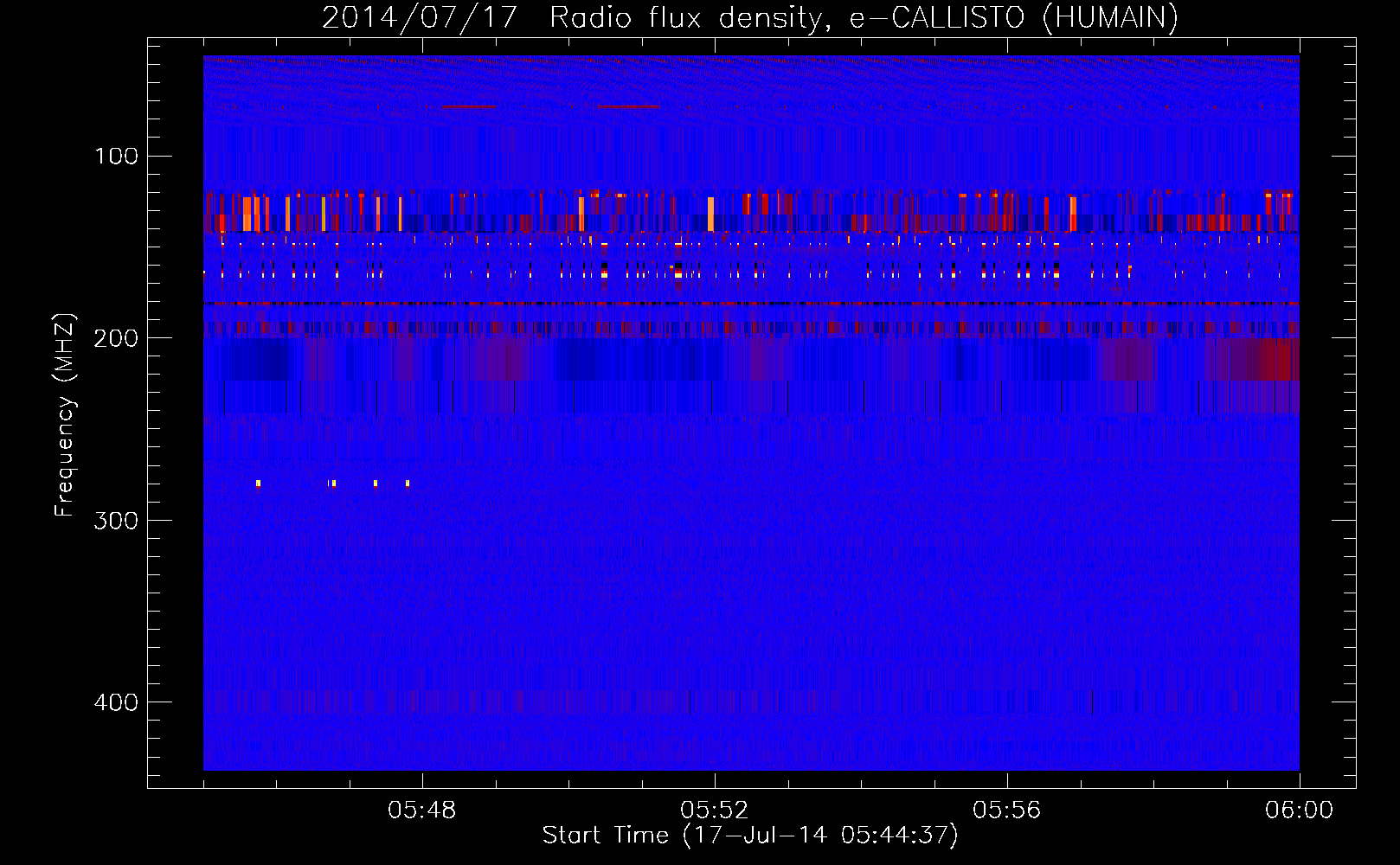Click the 05:56 time tick label
This screenshot has height=865, width=1400.
click(1007, 811)
